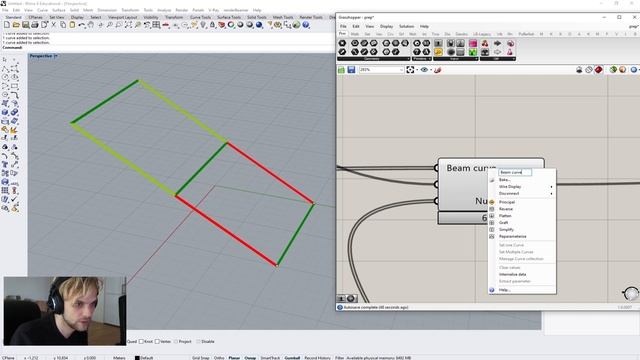This screenshot has width=640, height=360.
Task: Click the padlock lock objects icon
Action: pos(212,25)
